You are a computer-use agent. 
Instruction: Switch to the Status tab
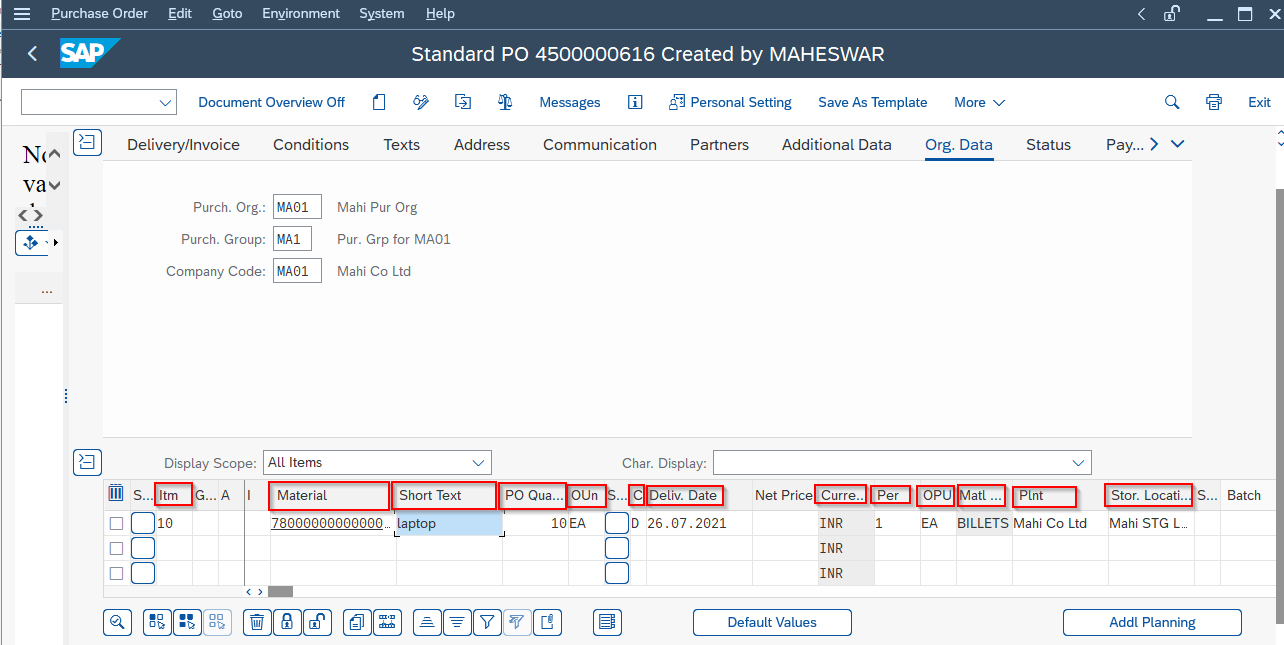pyautogui.click(x=1048, y=144)
